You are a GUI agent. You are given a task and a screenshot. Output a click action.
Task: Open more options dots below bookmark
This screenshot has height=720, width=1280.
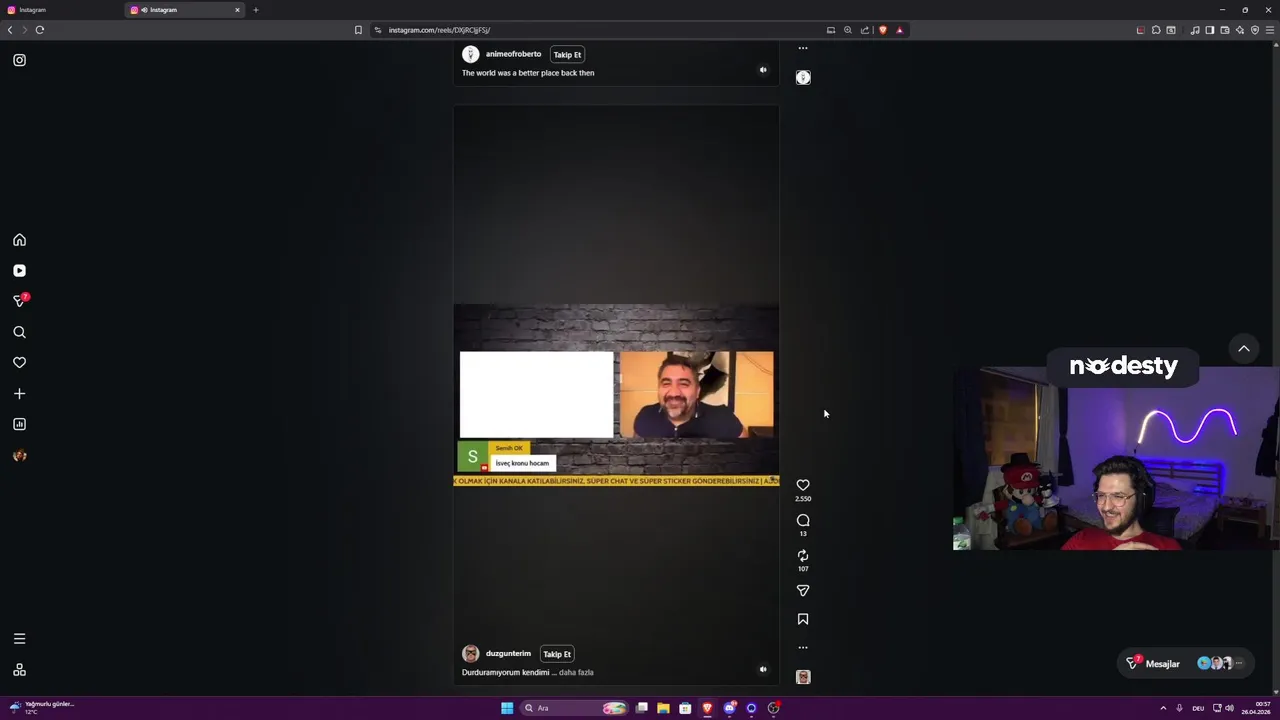(803, 648)
